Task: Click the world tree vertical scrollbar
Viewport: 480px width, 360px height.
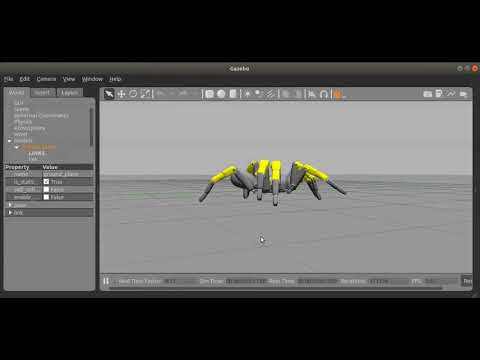Action: (91, 127)
